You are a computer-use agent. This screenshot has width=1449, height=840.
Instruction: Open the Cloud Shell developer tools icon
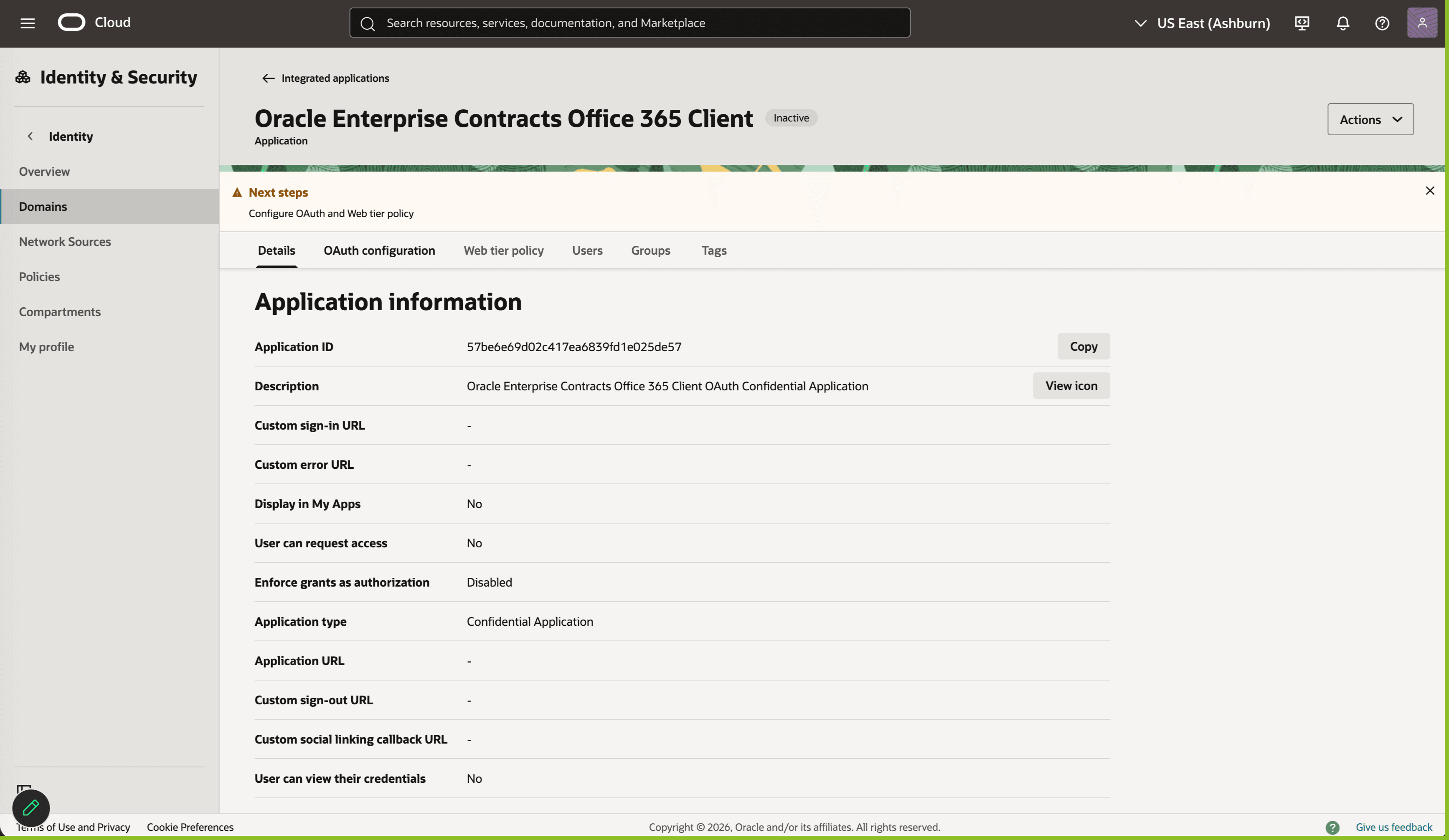point(1302,23)
